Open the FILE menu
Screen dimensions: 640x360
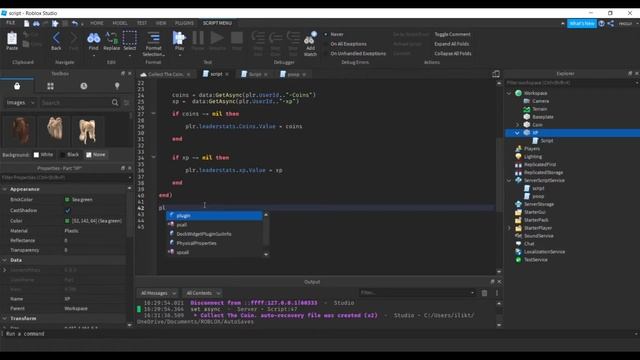[11, 23]
